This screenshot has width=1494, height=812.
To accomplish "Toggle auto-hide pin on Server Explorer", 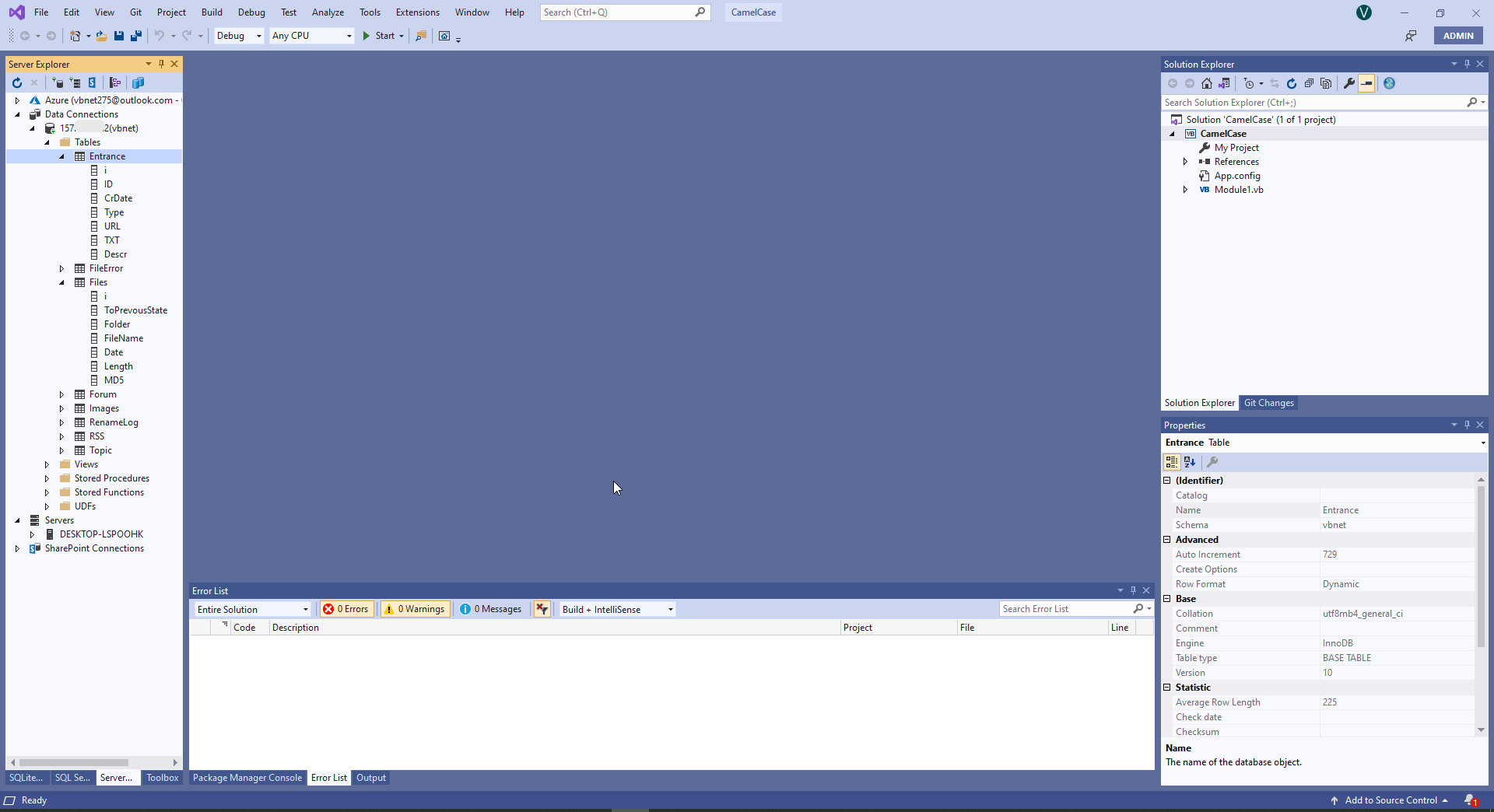I will point(161,64).
